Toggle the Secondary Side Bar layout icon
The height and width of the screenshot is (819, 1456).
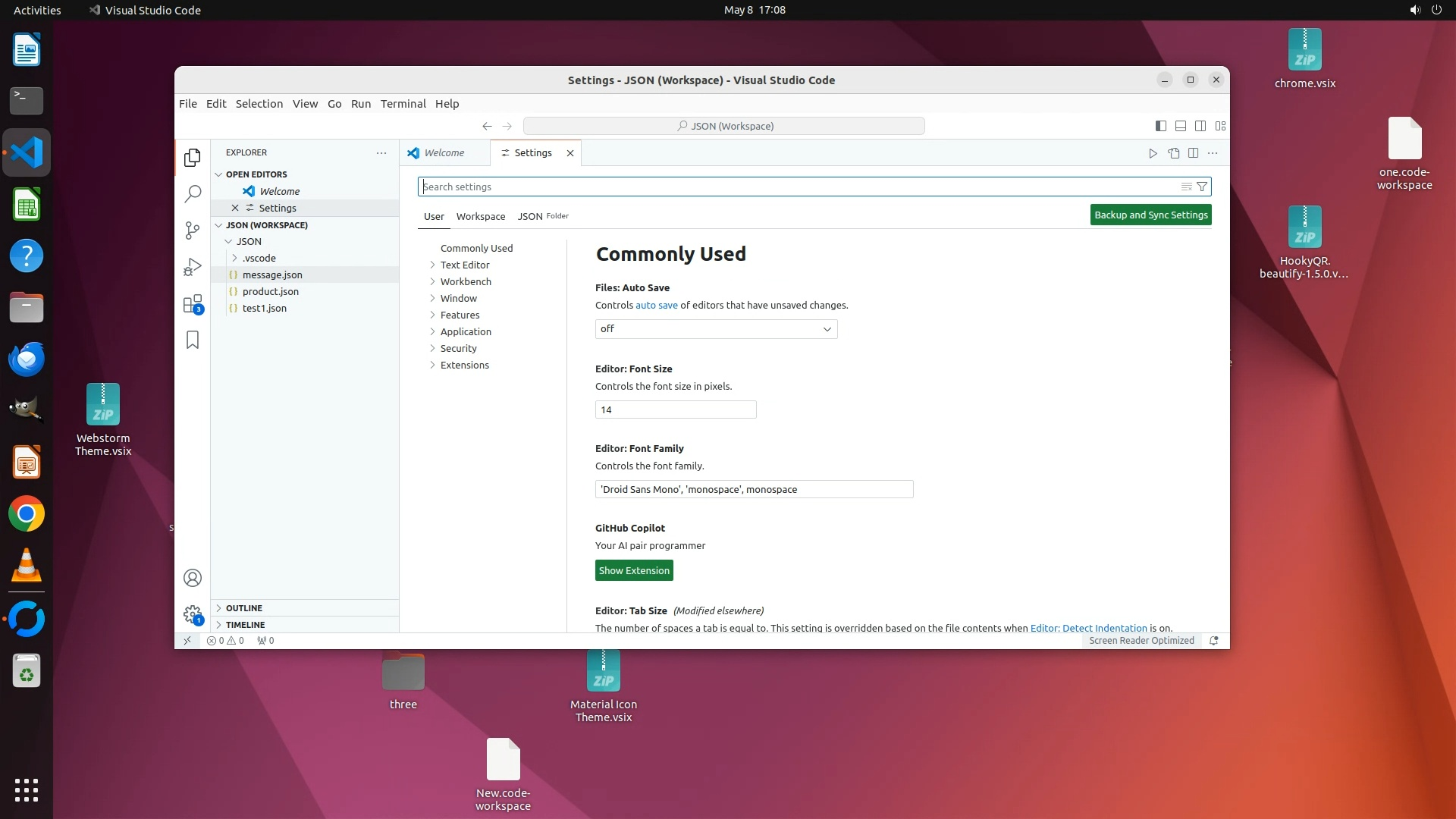coord(1200,126)
